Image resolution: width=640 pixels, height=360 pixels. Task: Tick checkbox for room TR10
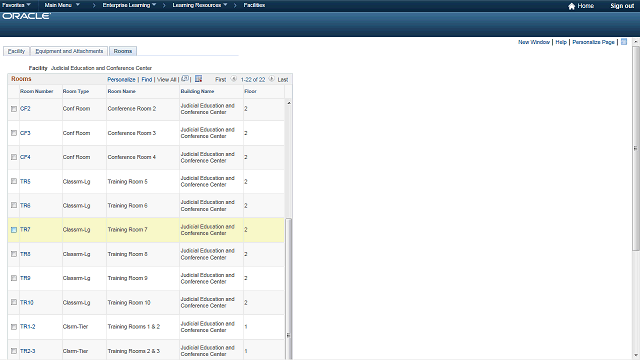(14, 302)
